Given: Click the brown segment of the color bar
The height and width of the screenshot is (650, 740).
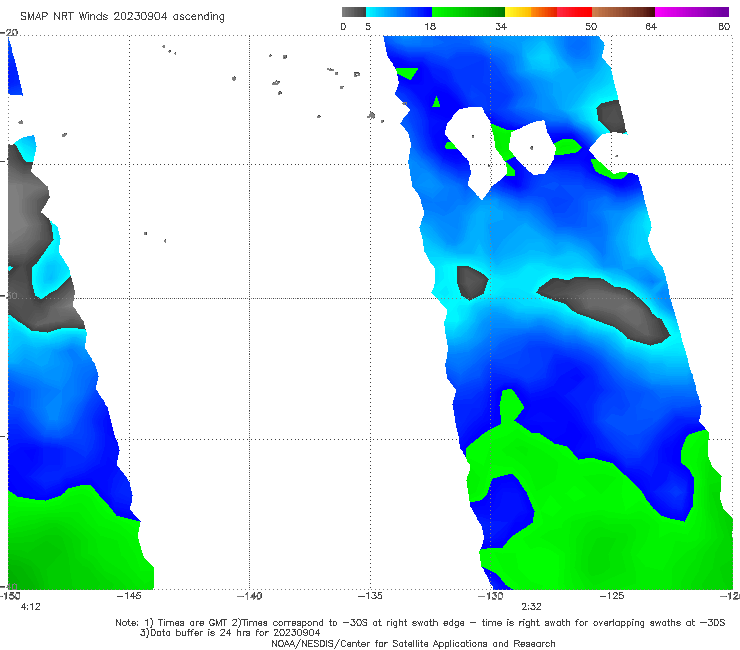Looking at the screenshot, I should click(x=623, y=12).
